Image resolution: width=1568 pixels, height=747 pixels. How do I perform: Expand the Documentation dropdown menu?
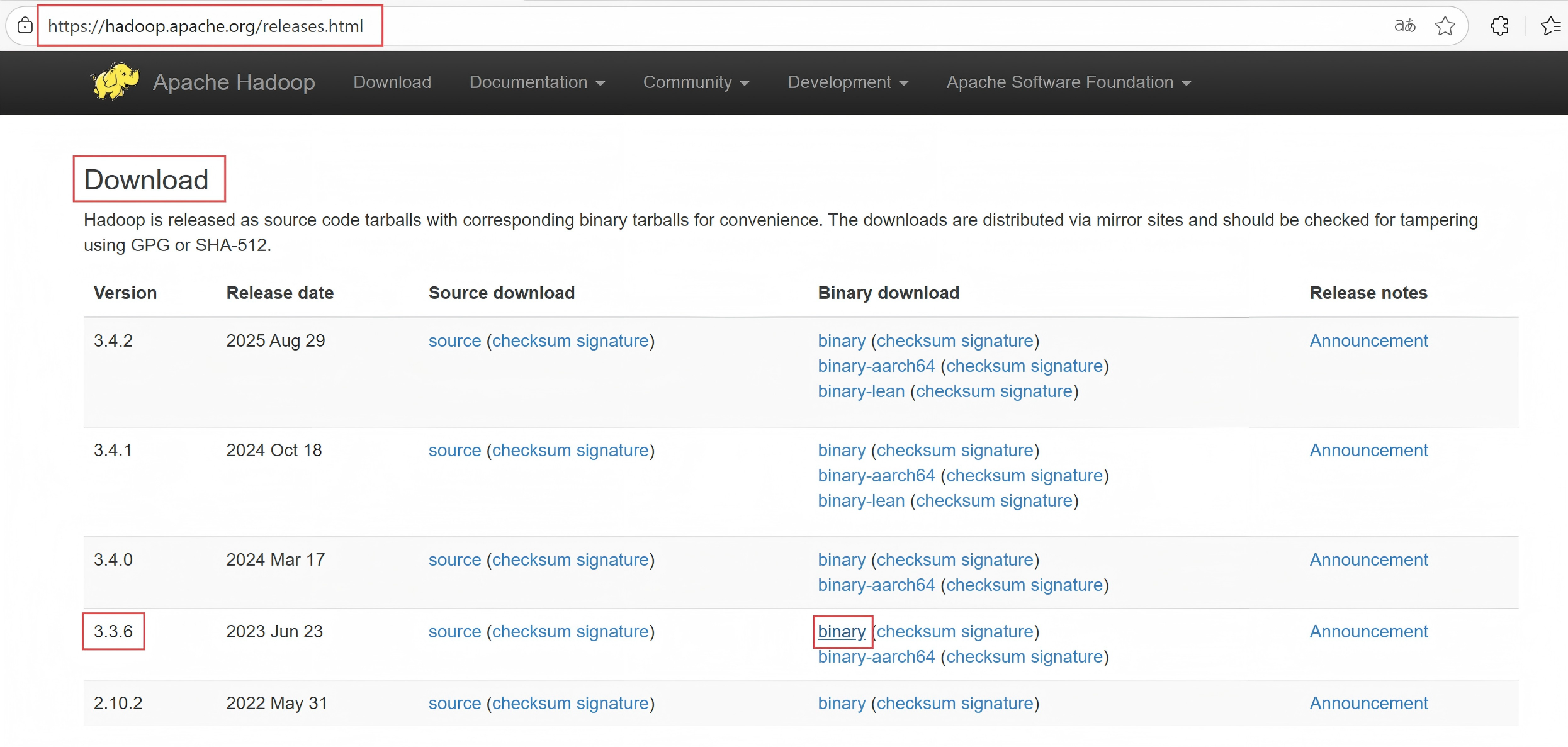[537, 82]
